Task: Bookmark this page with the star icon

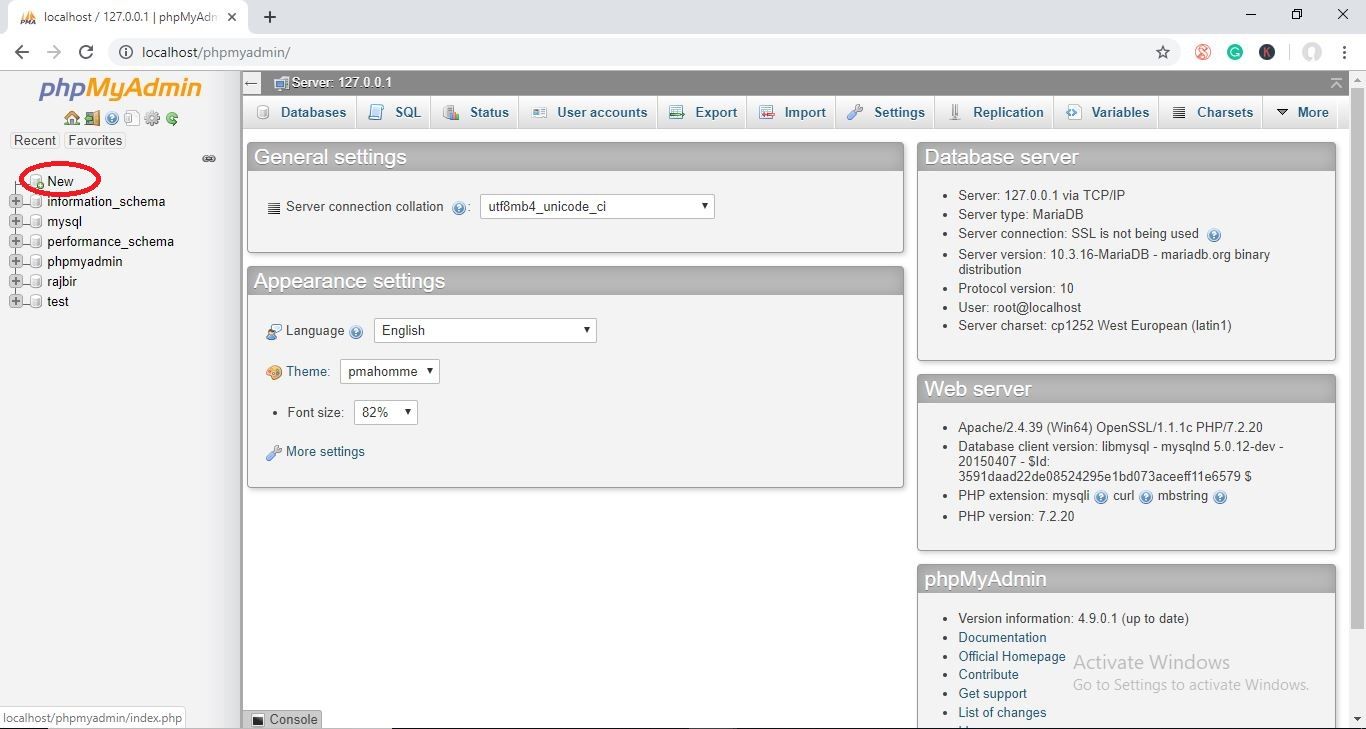Action: click(x=1163, y=52)
